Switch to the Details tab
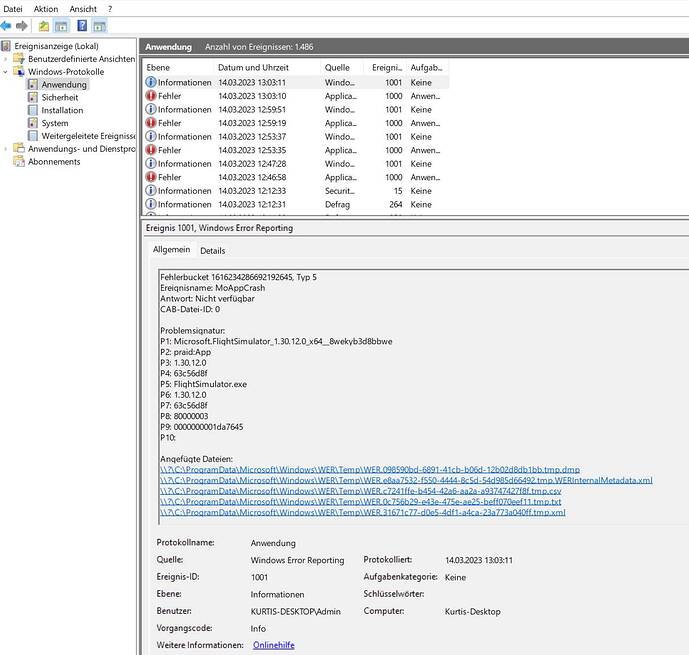The width and height of the screenshot is (689, 655). [213, 250]
